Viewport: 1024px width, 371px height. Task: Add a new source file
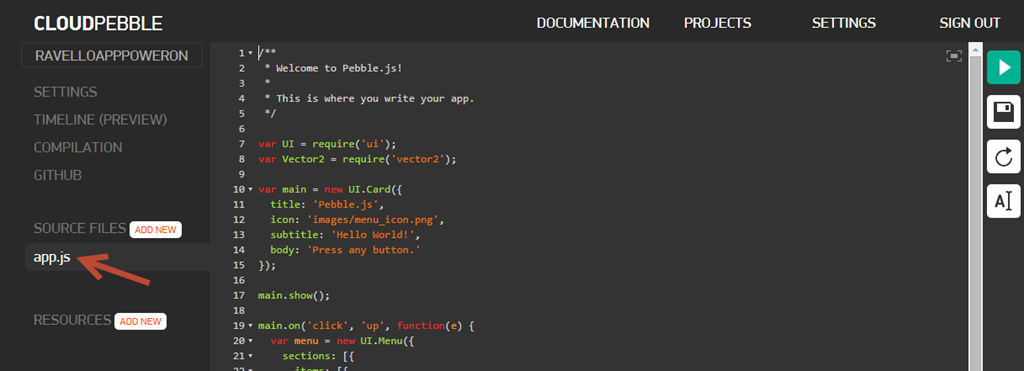click(155, 229)
